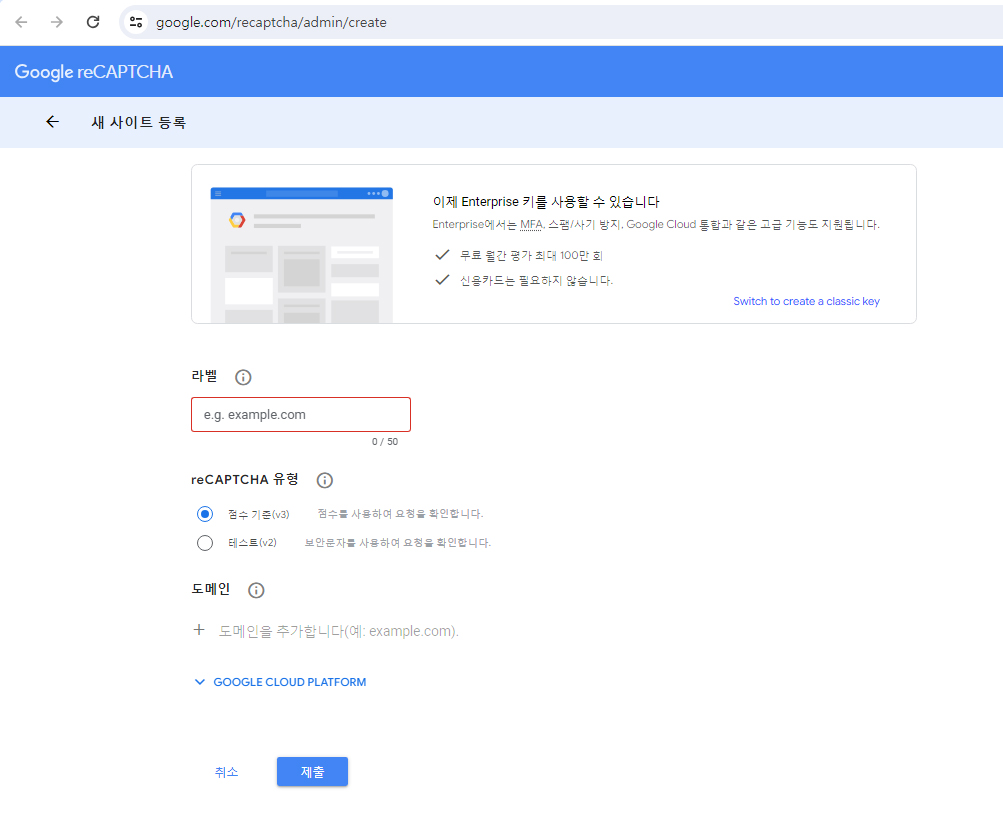Click Switch to create a classic key
The image size is (1003, 831).
(x=806, y=301)
